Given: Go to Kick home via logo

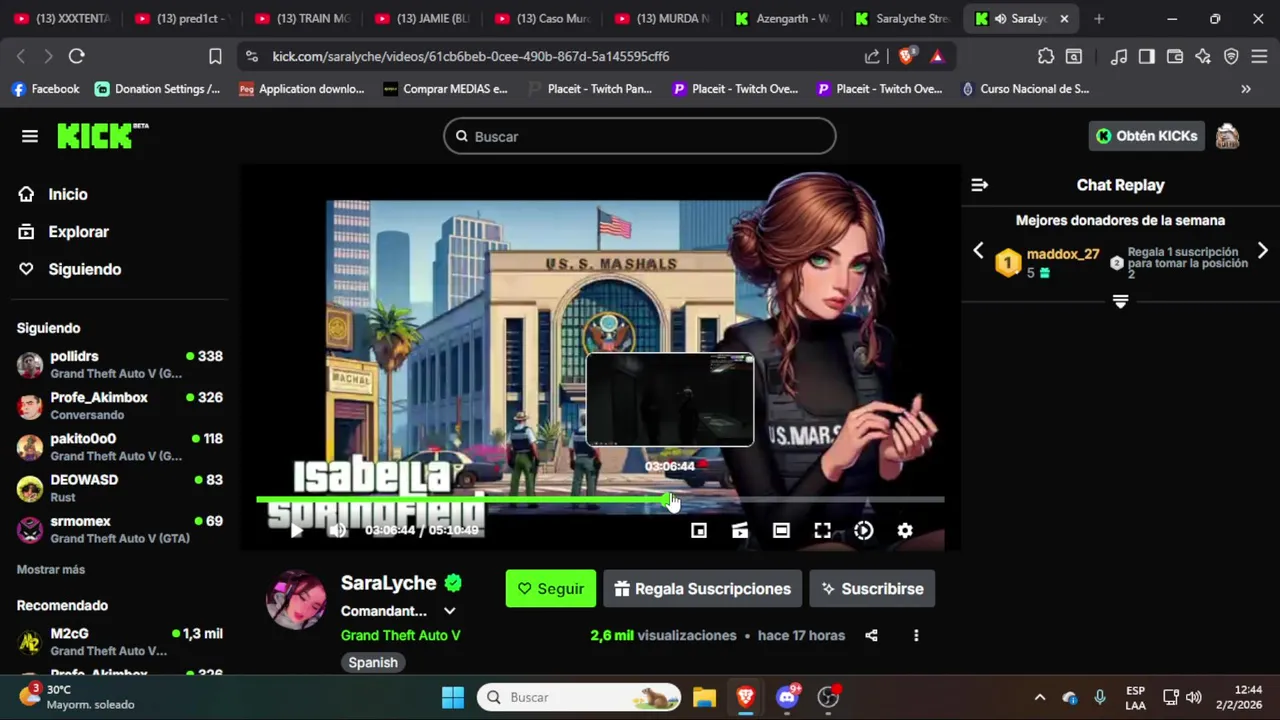Looking at the screenshot, I should click(102, 135).
